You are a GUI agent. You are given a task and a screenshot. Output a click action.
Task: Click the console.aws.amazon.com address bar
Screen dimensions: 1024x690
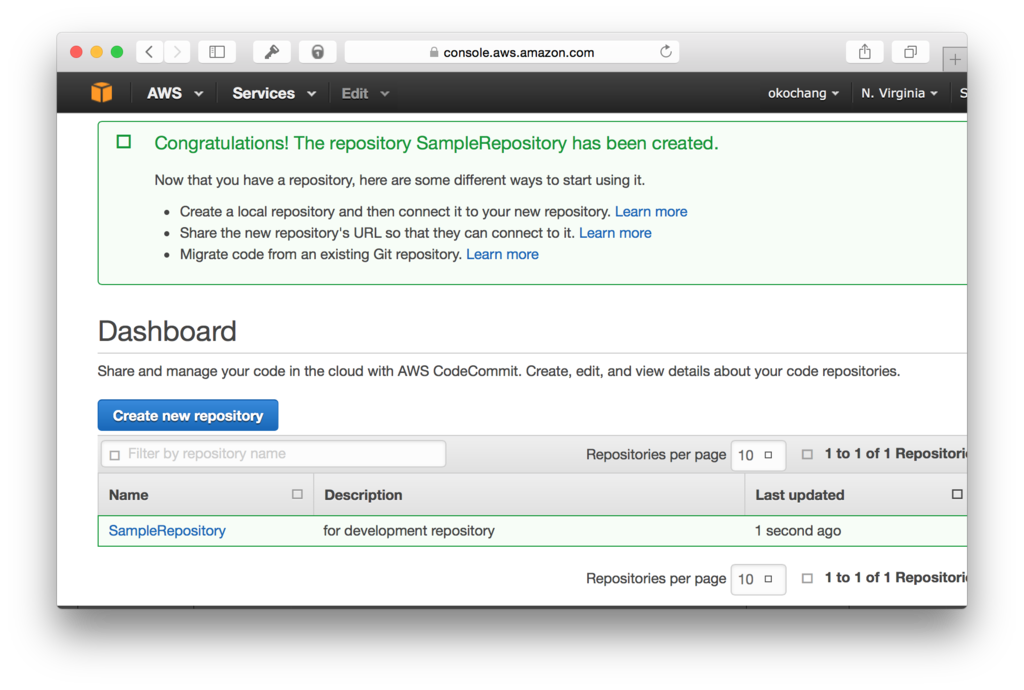[512, 52]
